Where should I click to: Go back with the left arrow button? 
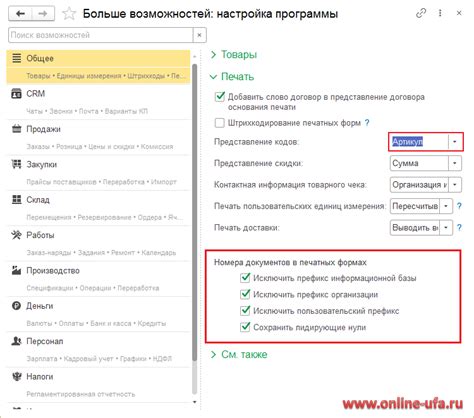click(x=20, y=14)
